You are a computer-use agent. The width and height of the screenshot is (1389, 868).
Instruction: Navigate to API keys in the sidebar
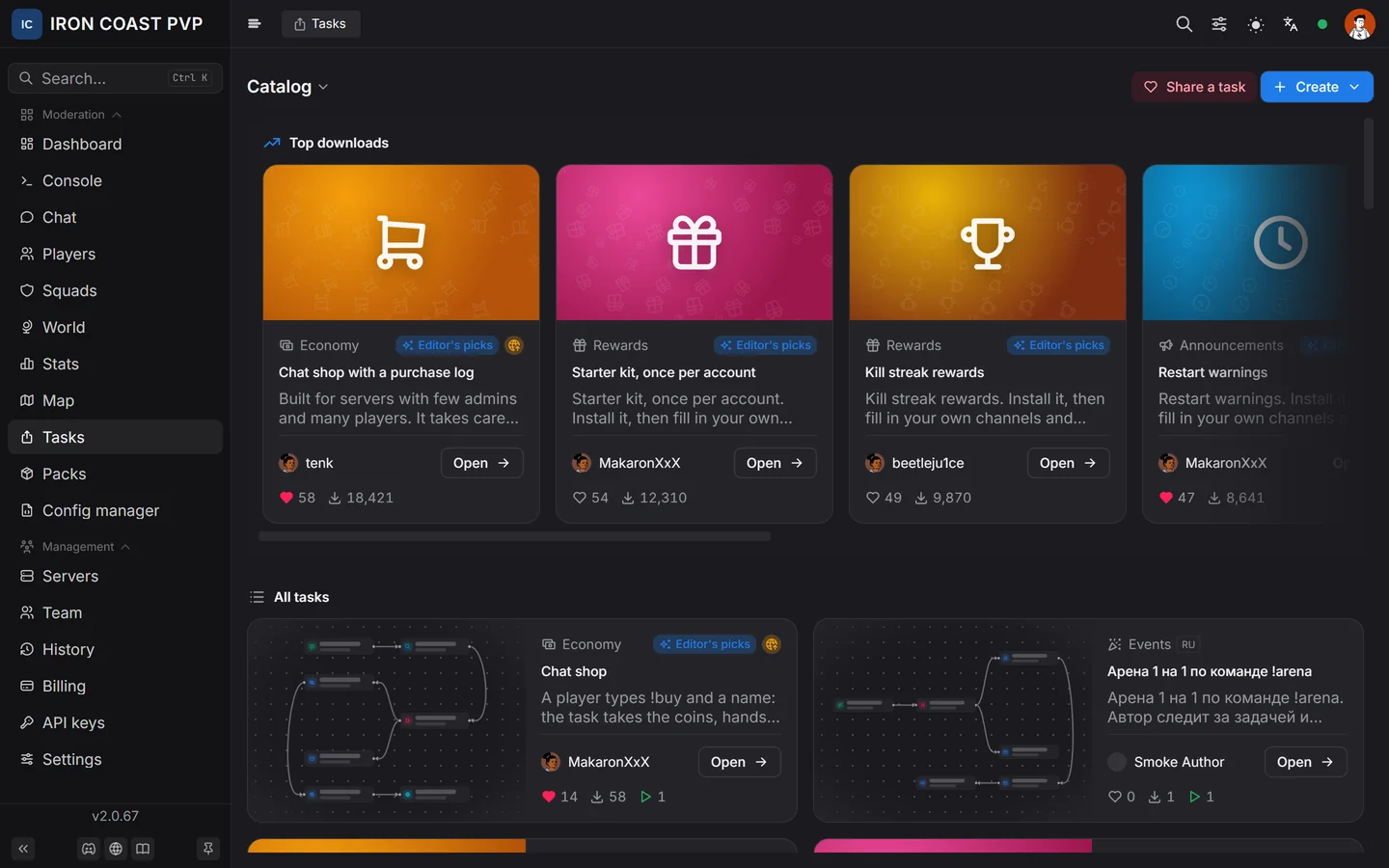[115, 722]
